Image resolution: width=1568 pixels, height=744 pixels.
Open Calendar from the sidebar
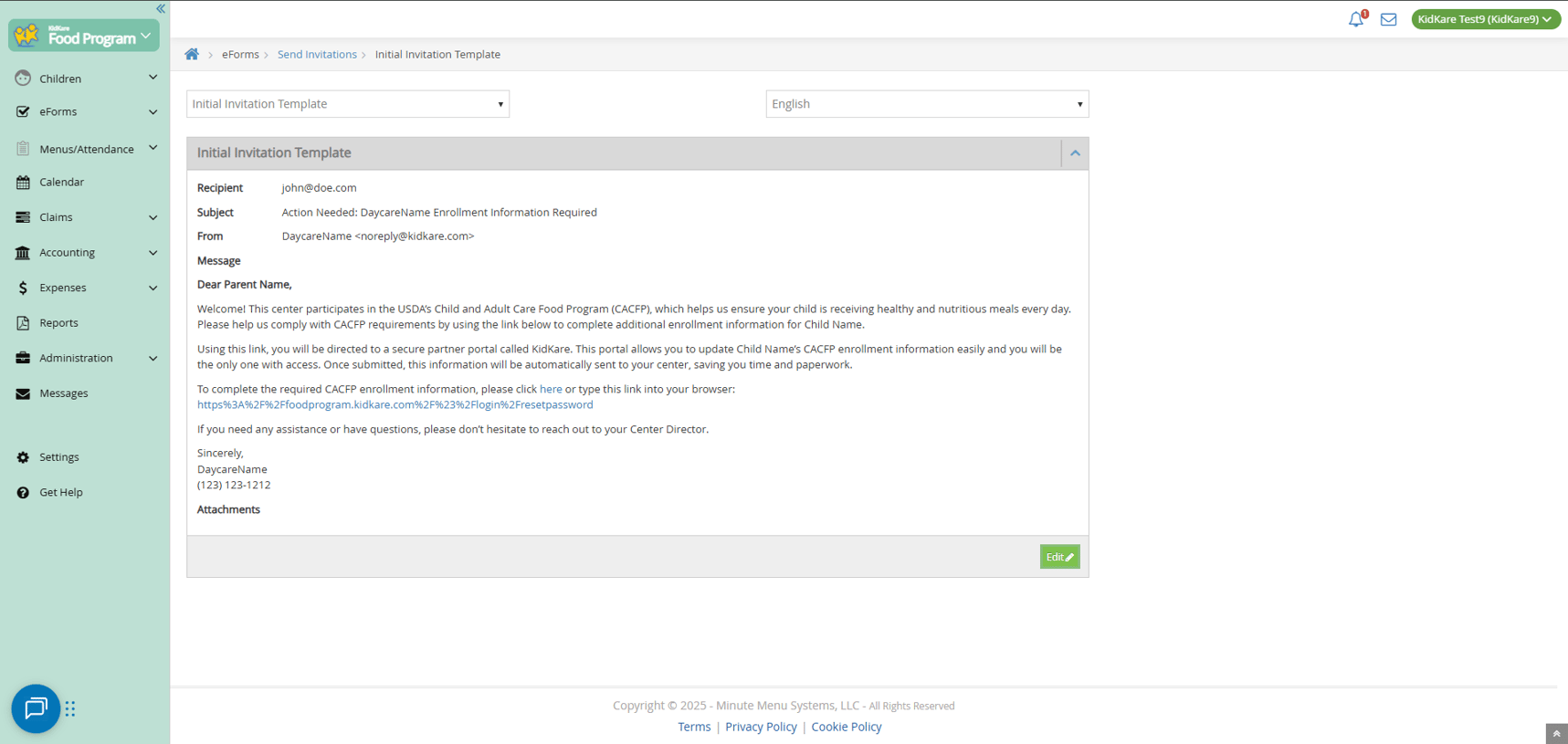pos(61,183)
